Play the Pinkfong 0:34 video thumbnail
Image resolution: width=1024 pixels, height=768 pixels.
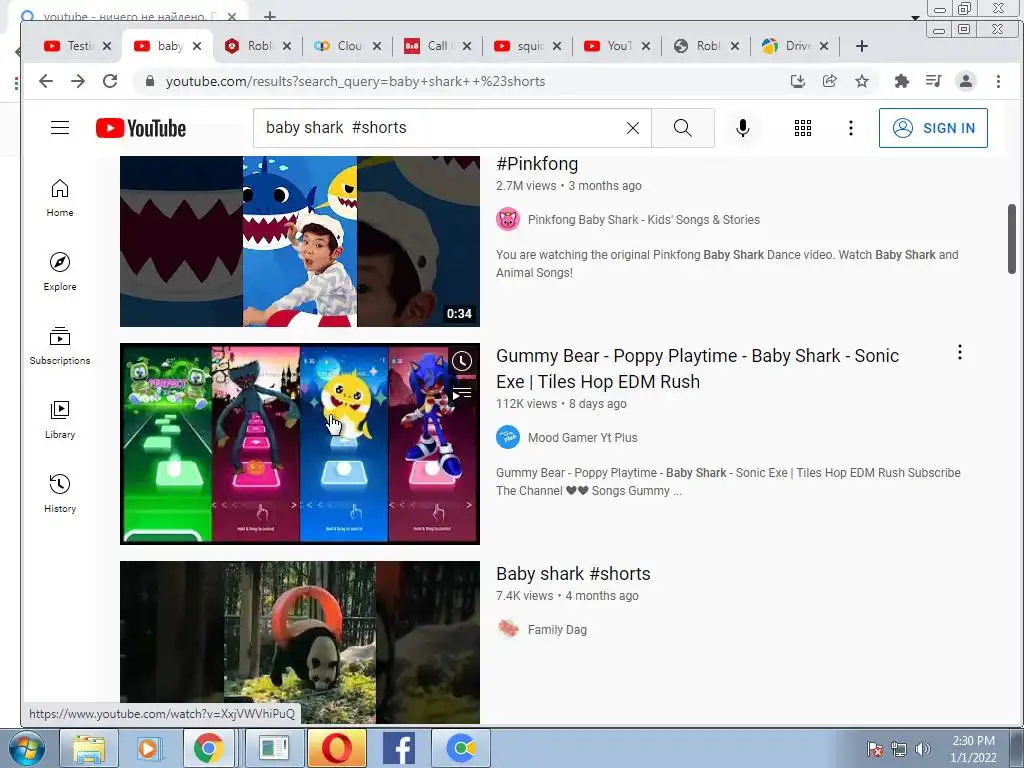tap(300, 241)
